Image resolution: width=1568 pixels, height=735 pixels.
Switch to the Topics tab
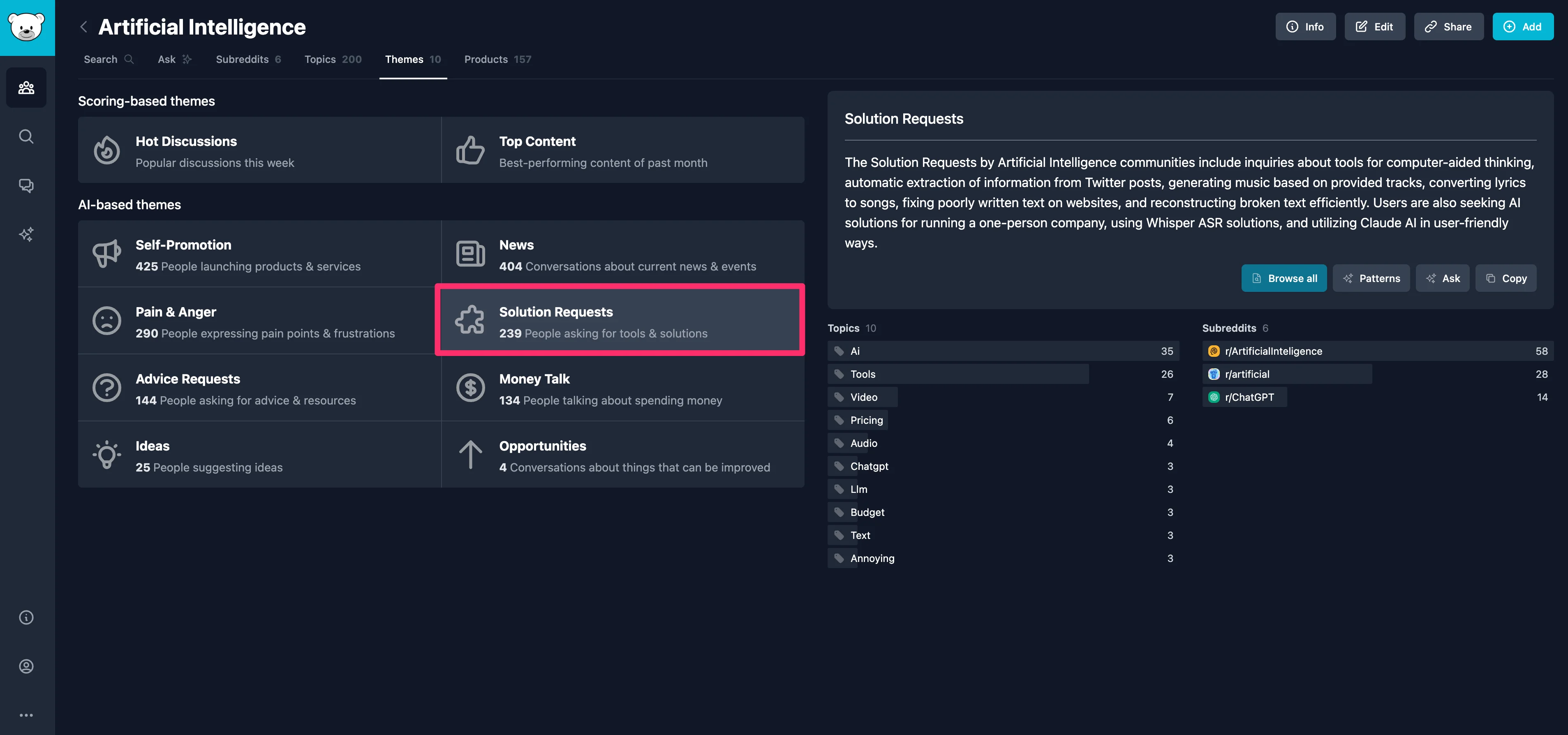point(332,59)
